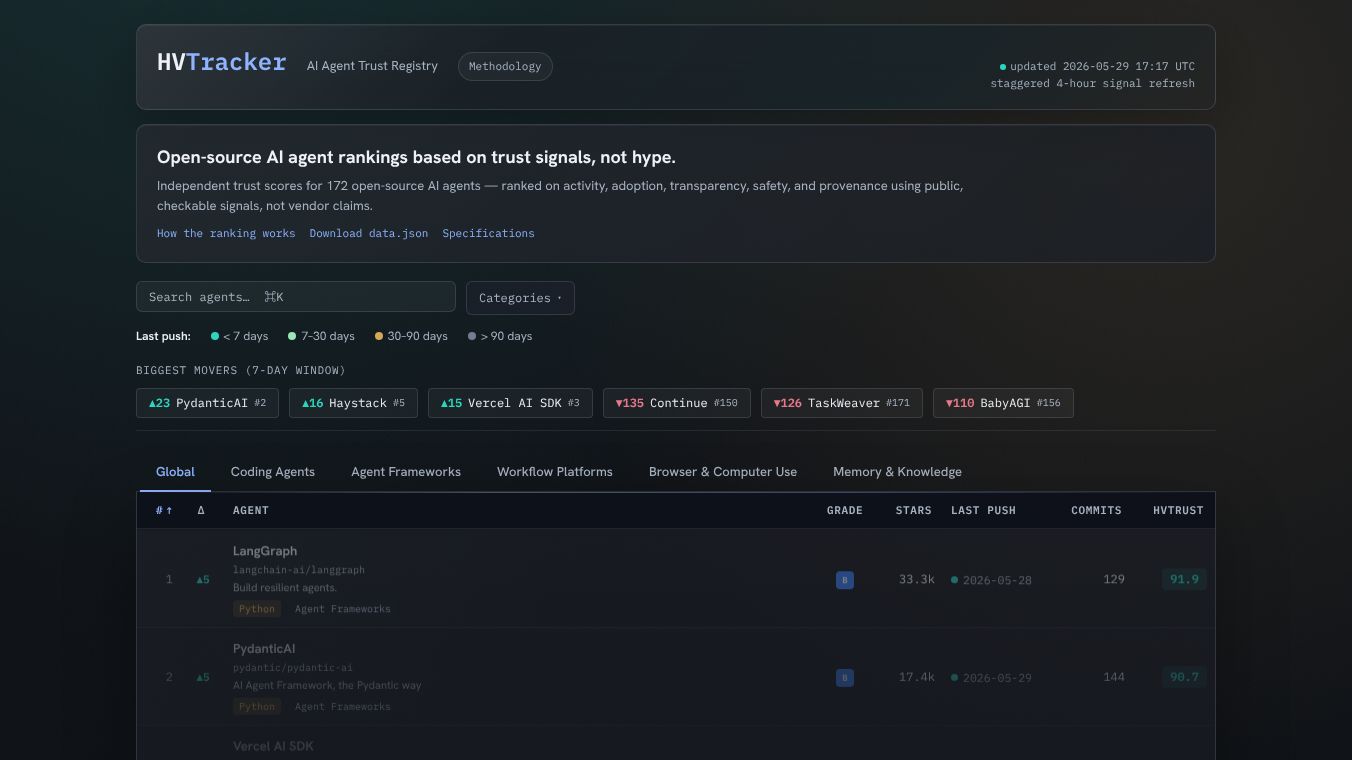Screen dimensions: 1352x760
Task: Click the '7-30 days' legend item
Action: (321, 336)
